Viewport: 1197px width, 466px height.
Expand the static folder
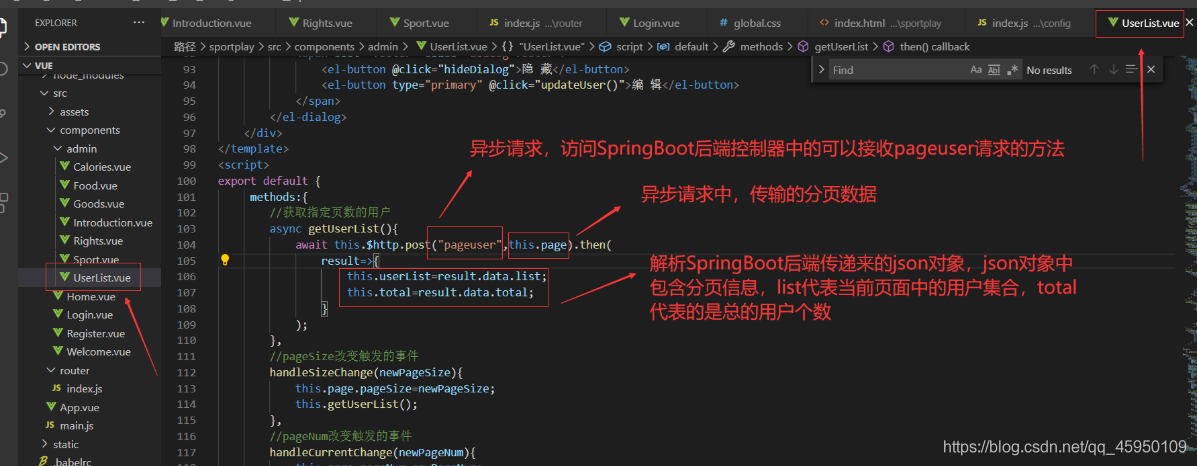coord(60,444)
